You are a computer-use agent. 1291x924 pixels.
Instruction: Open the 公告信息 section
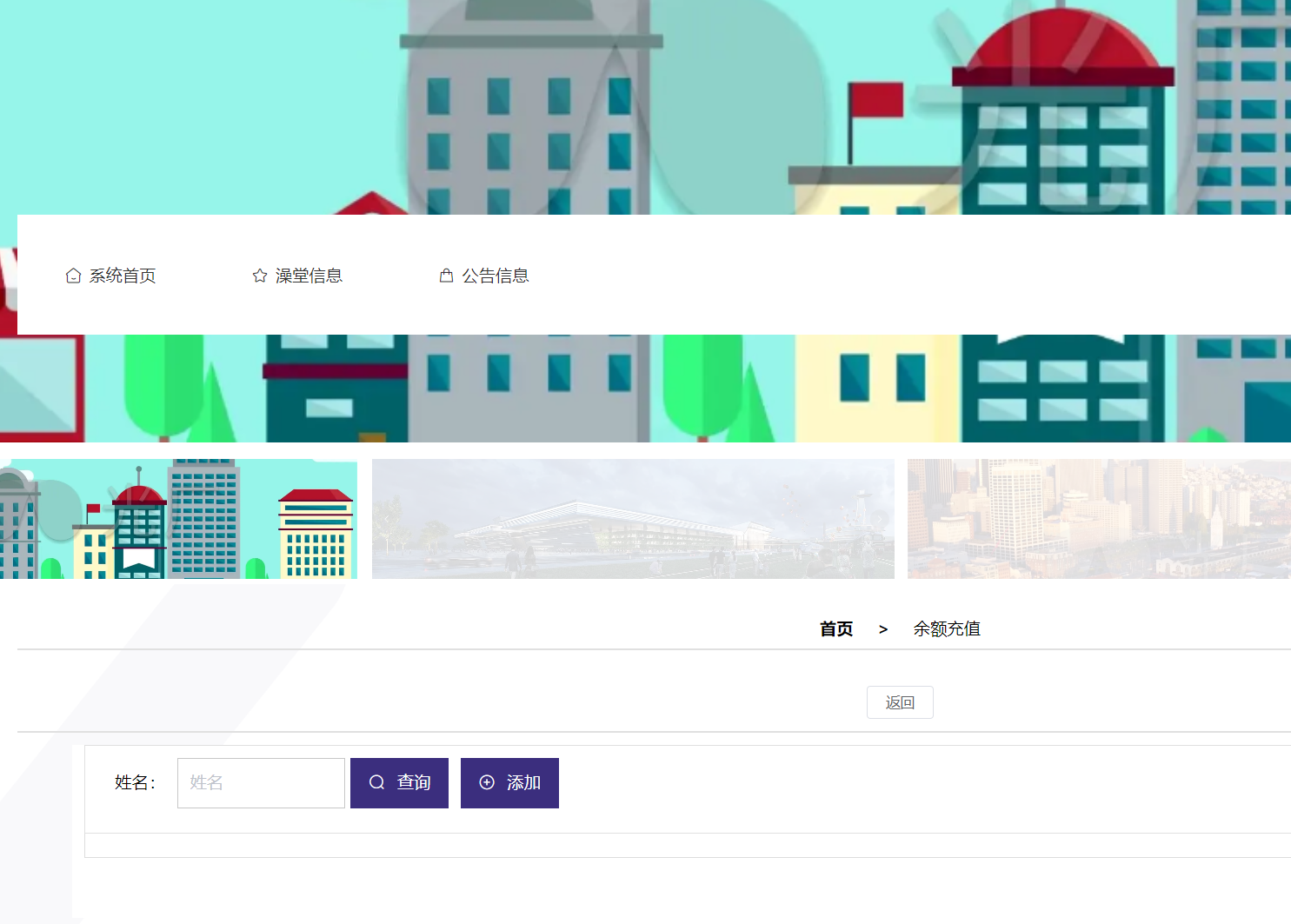pos(496,276)
